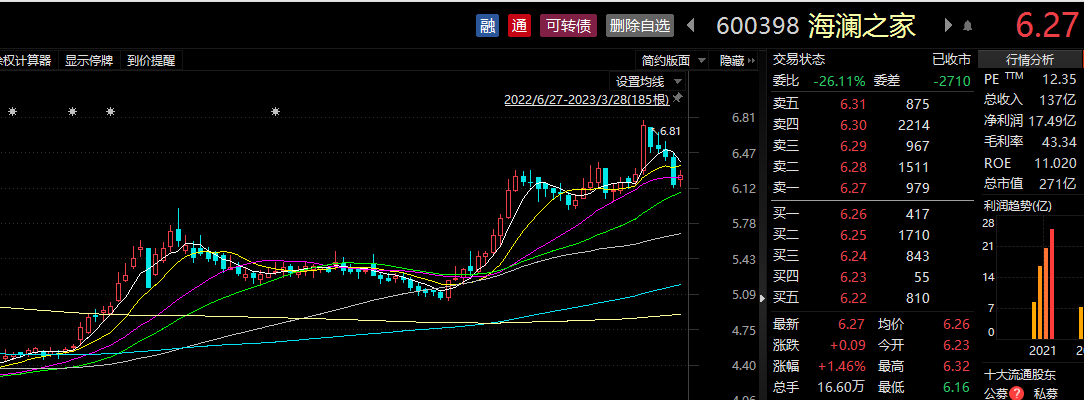Image resolution: width=1084 pixels, height=400 pixels.
Task: Open the 行情分析 tab
Action: [x=1030, y=60]
